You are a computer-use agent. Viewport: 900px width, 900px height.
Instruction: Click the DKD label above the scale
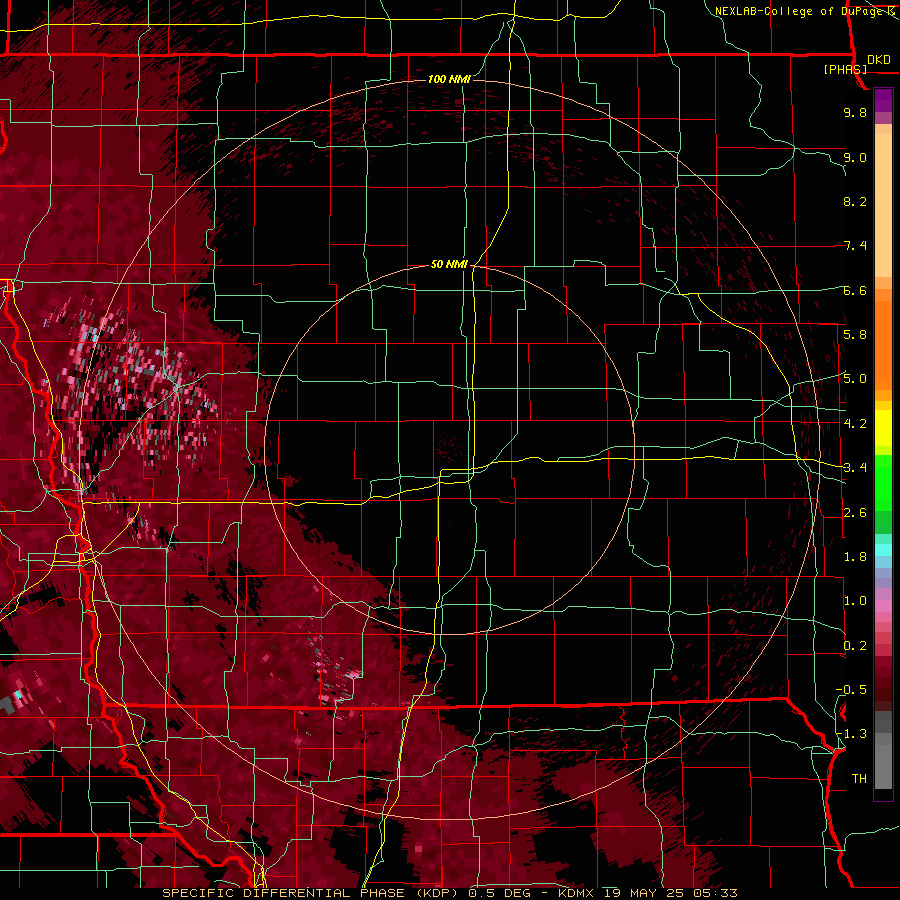[878, 60]
